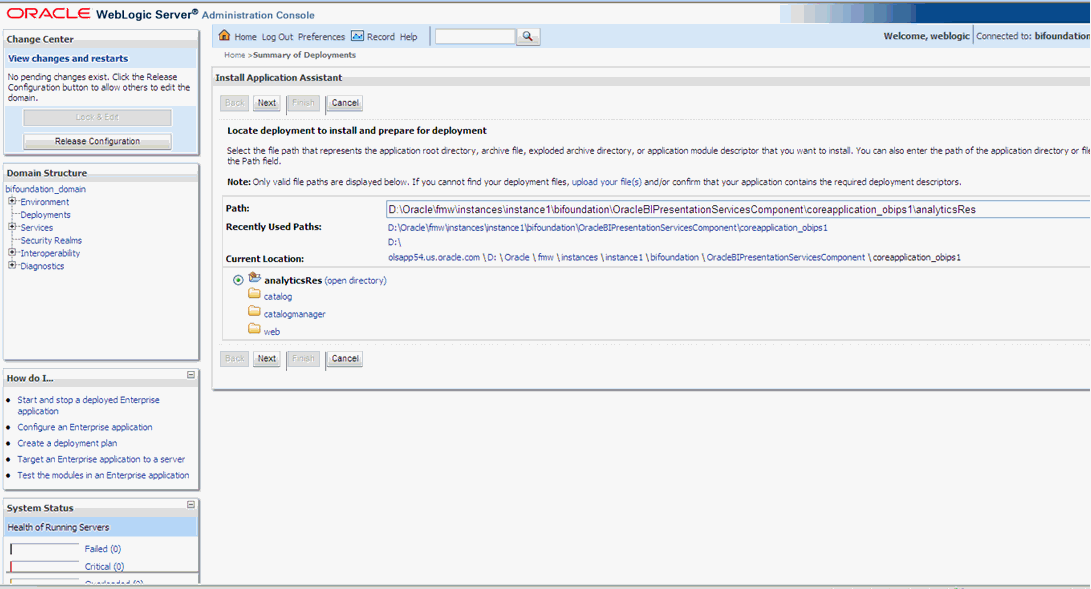Click the Interoperability tree label
1091x589 pixels.
coord(50,253)
